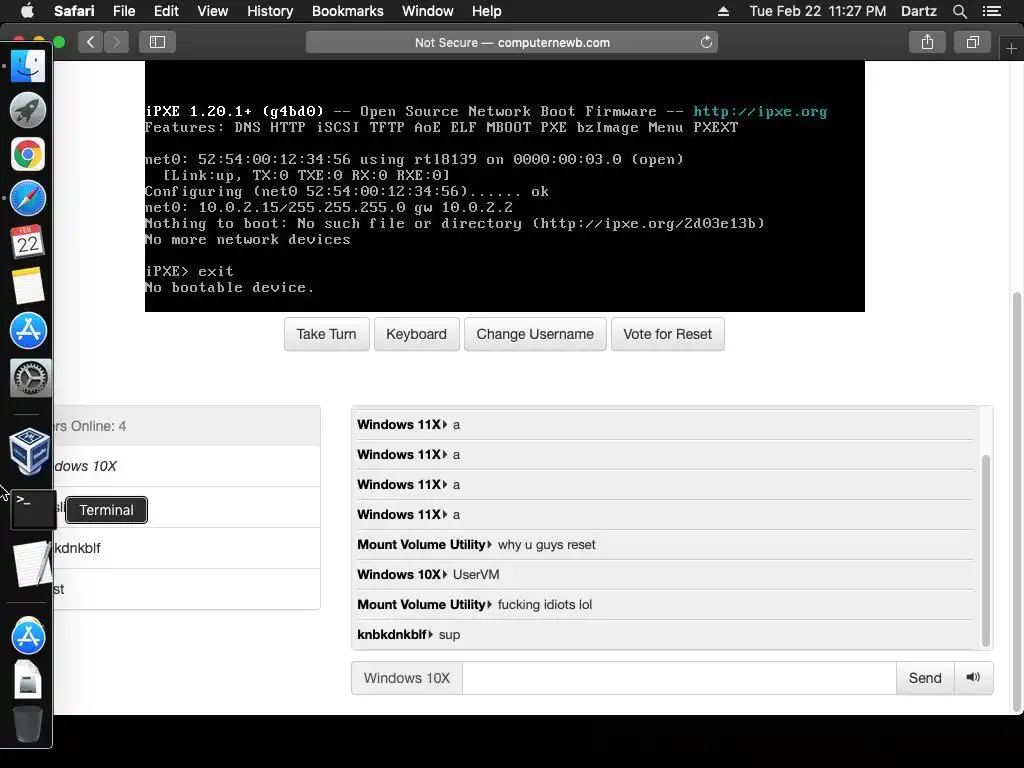The height and width of the screenshot is (768, 1024).
Task: Click the page vertical scrollbar
Action: tap(1016, 502)
